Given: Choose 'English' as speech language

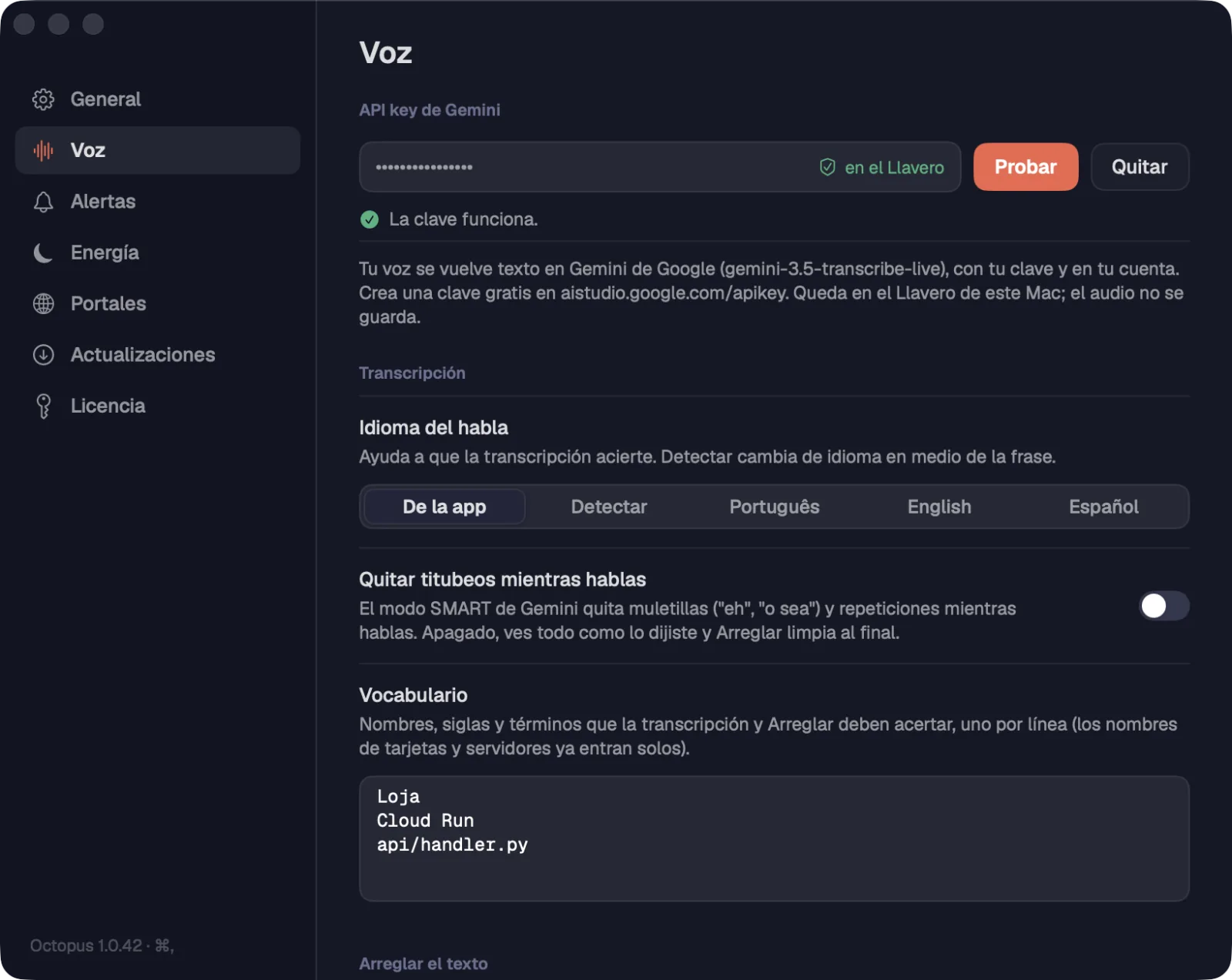Looking at the screenshot, I should pyautogui.click(x=939, y=507).
